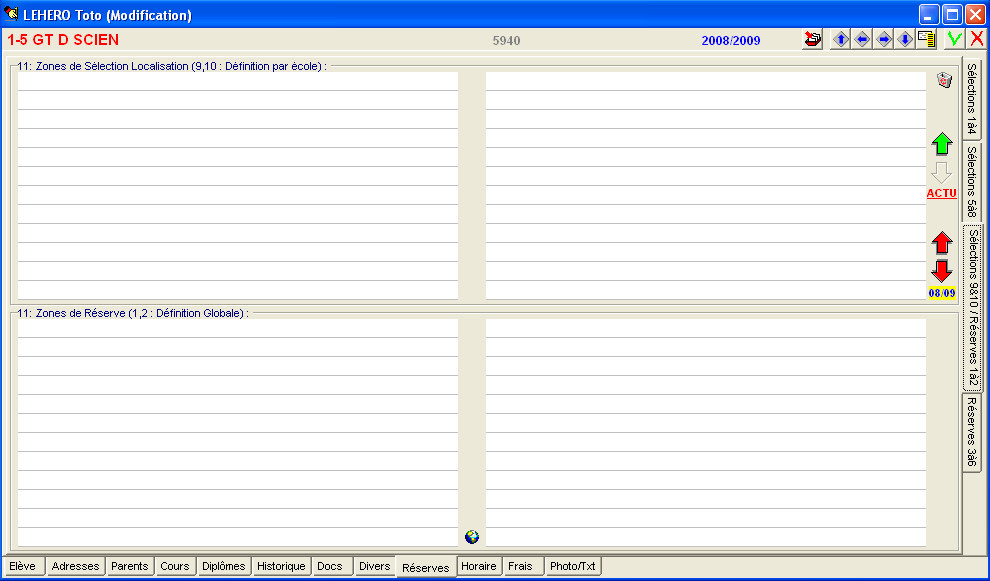Click the blue down arrow navigation button

[905, 40]
